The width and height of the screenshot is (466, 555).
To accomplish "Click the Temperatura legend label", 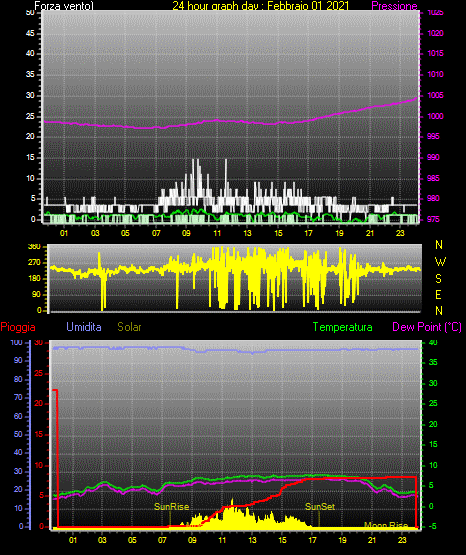I will point(343,327).
